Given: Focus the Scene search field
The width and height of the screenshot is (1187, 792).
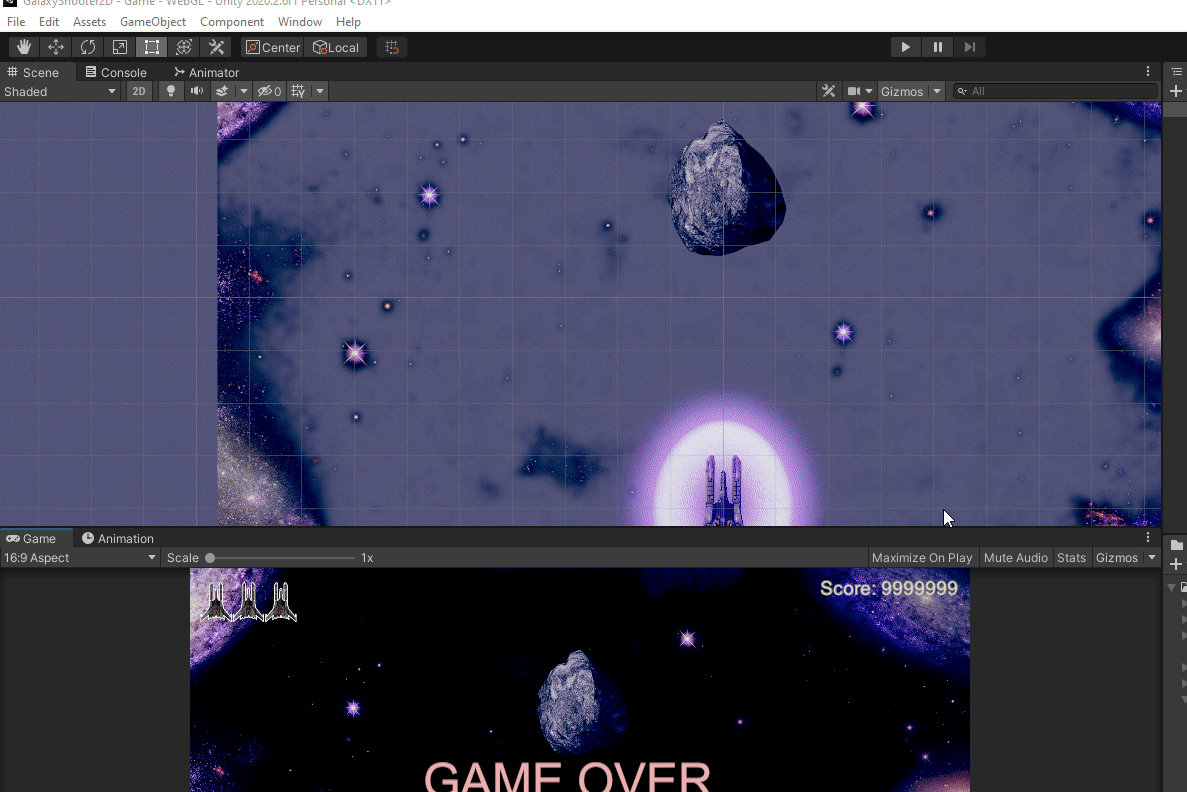Looking at the screenshot, I should 1055,92.
